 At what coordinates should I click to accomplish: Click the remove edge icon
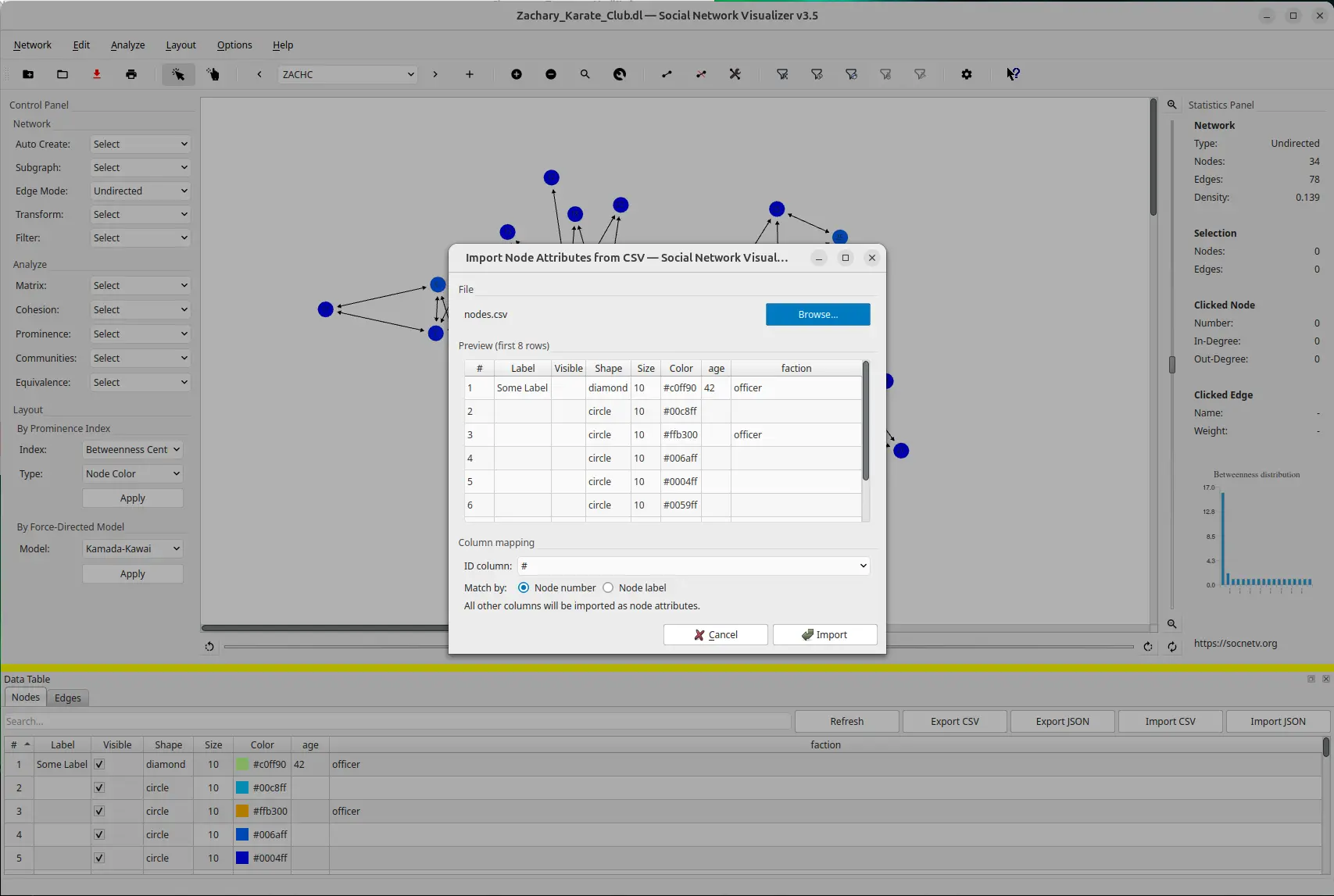[x=701, y=74]
